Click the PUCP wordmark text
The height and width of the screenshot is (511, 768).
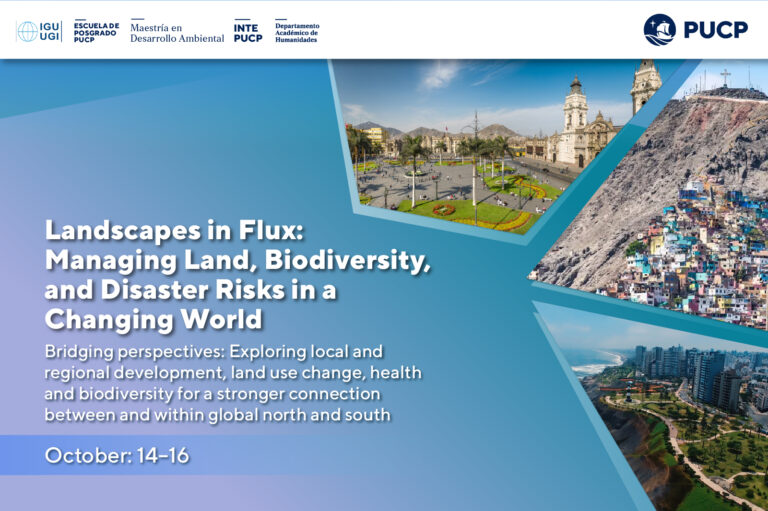pyautogui.click(x=715, y=30)
